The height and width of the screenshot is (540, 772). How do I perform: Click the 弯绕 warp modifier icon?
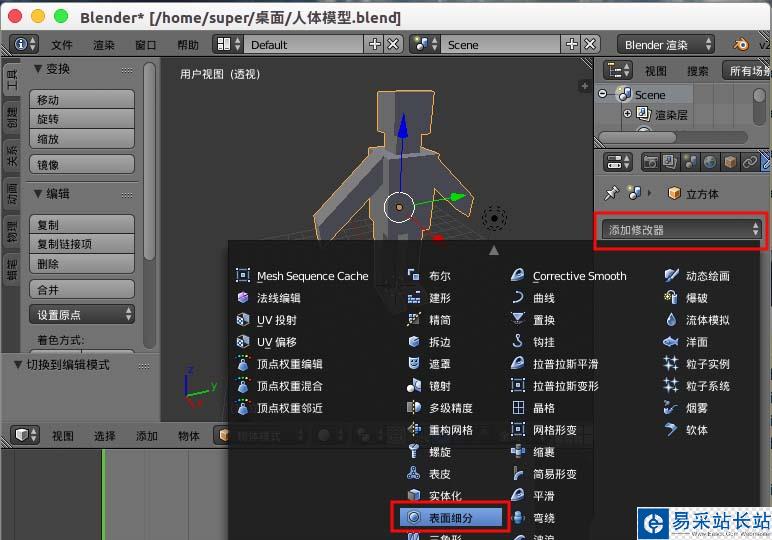coord(518,517)
